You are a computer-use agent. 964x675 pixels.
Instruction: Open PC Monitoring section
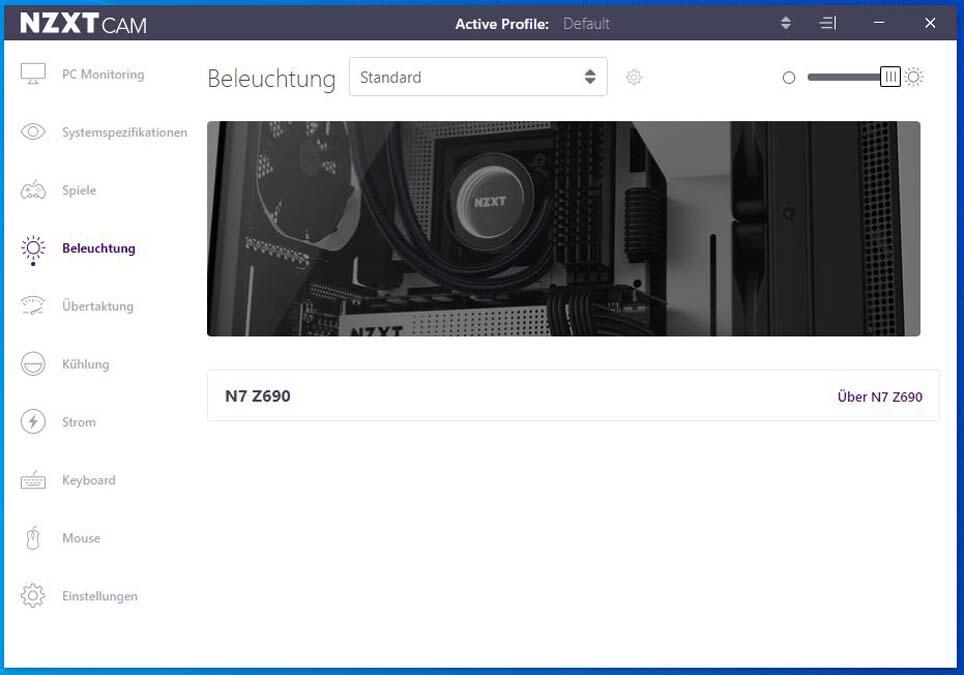click(x=103, y=74)
